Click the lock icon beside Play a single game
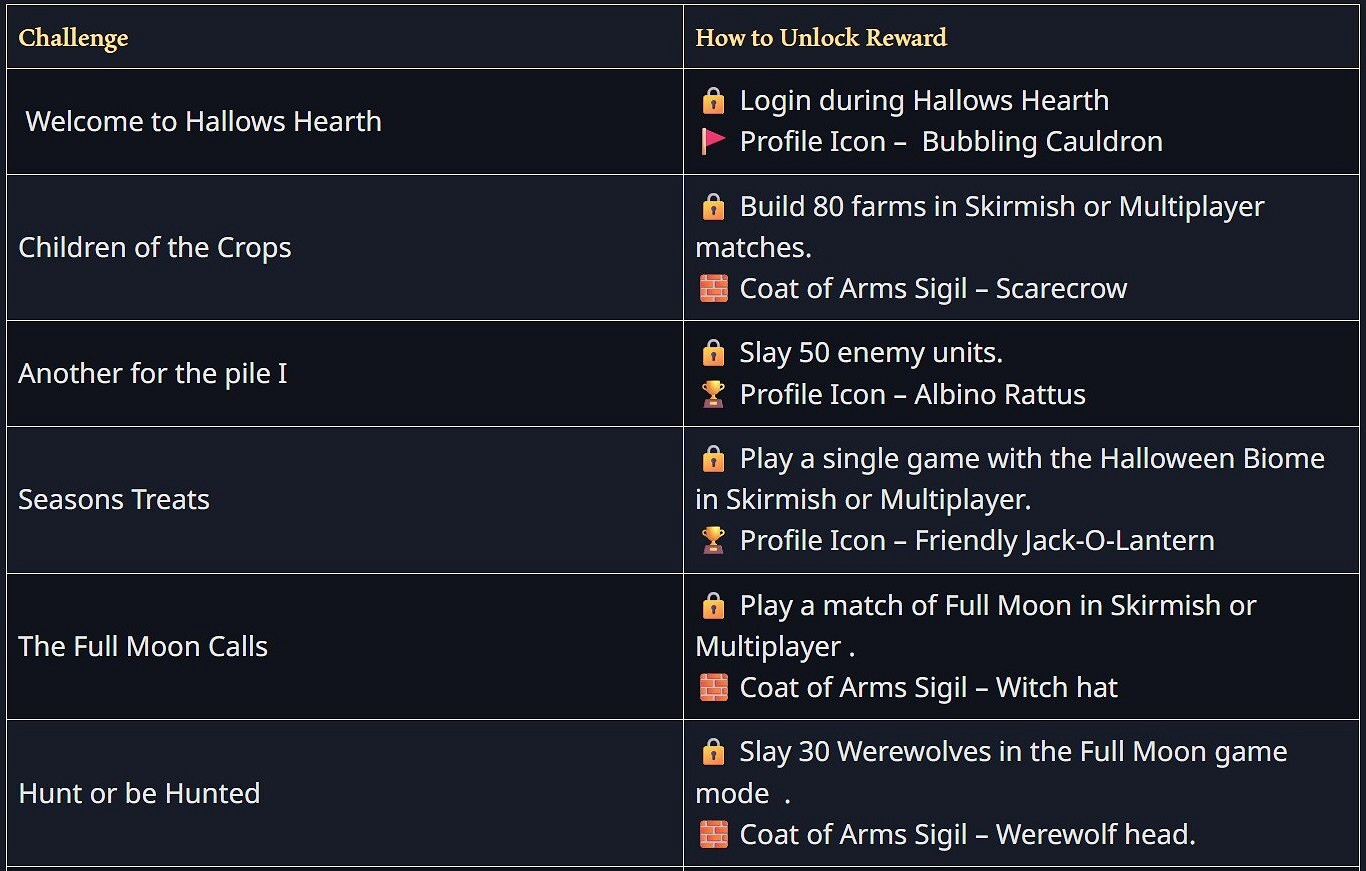The height and width of the screenshot is (871, 1366). point(713,459)
